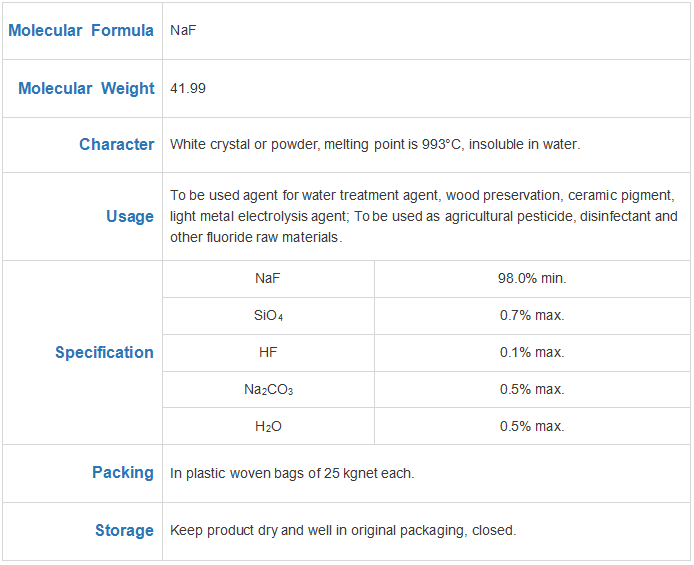
Task: Click the Molecular Formula row label
Action: 81,31
